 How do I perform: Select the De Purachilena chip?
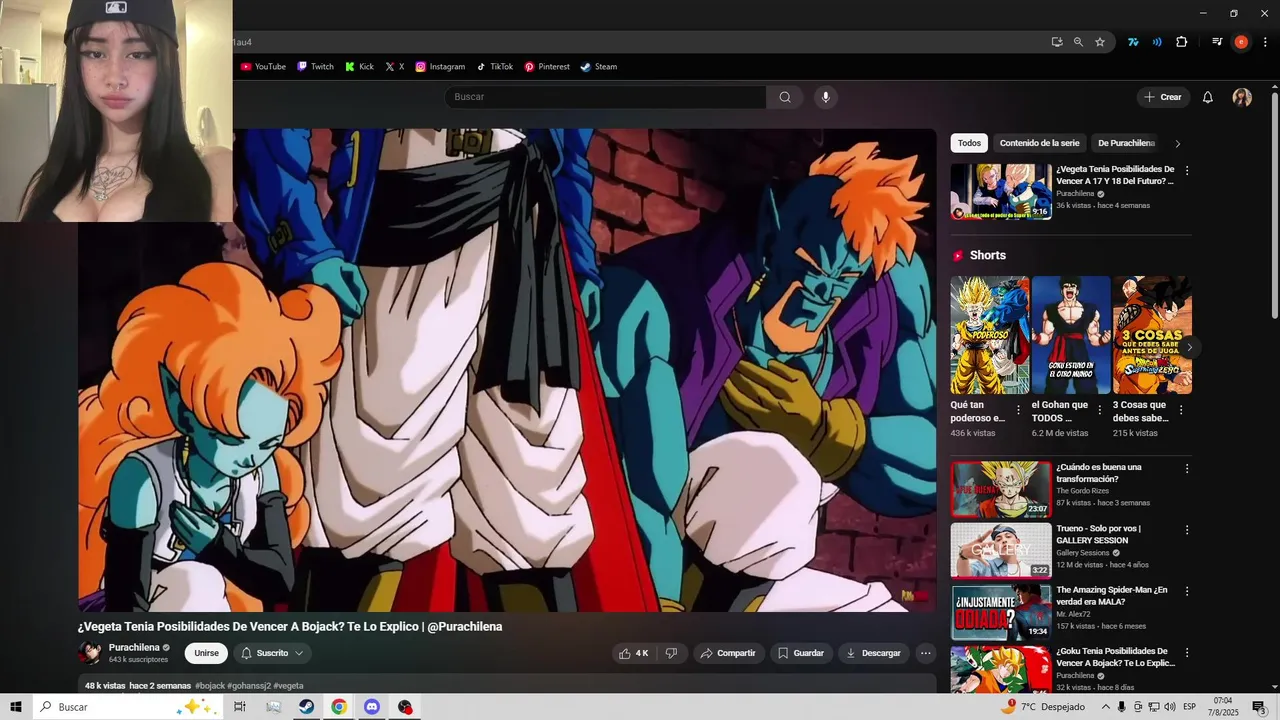pos(1126,143)
